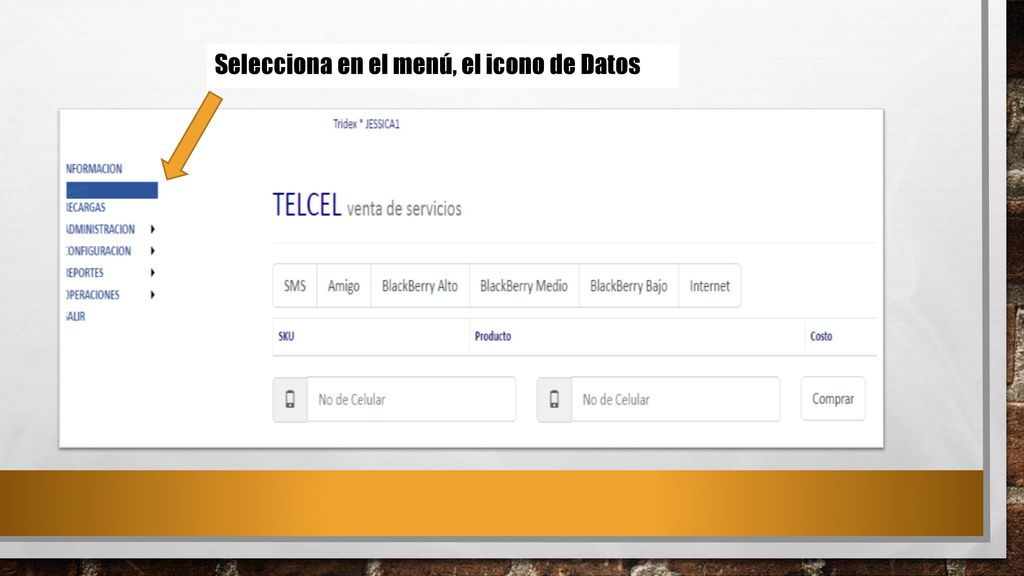Click the phone icon beside second No de Celular field
This screenshot has width=1024, height=576.
(554, 399)
